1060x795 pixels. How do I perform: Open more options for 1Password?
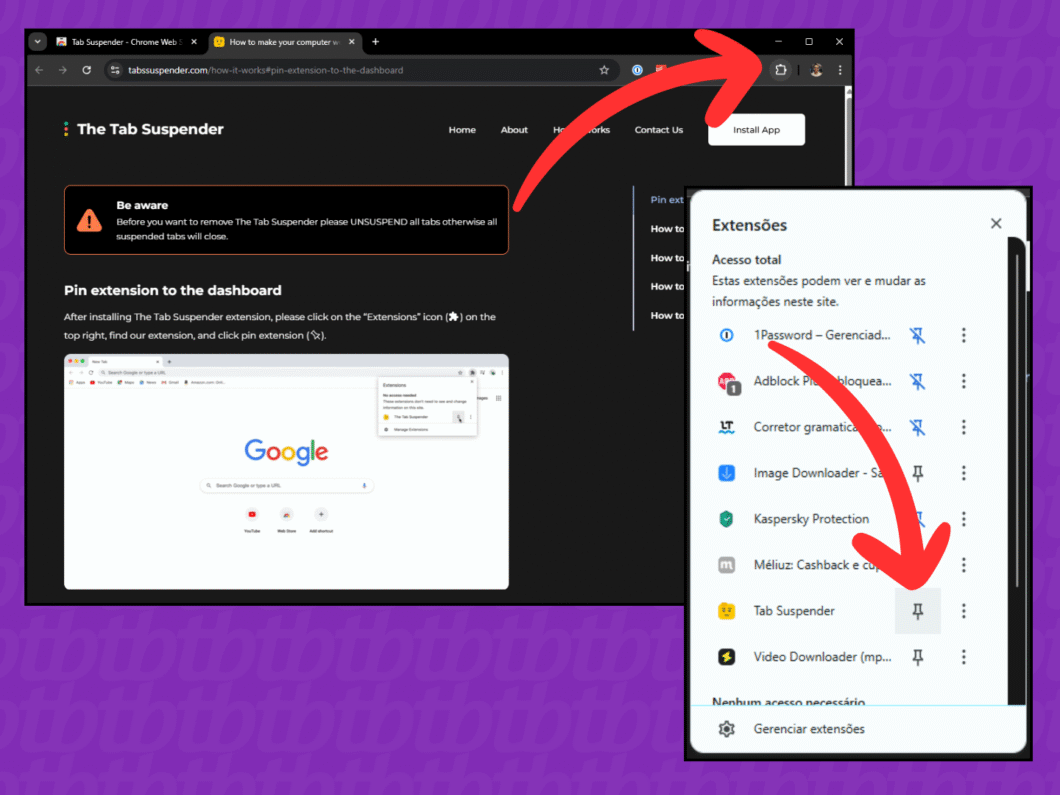pos(964,335)
